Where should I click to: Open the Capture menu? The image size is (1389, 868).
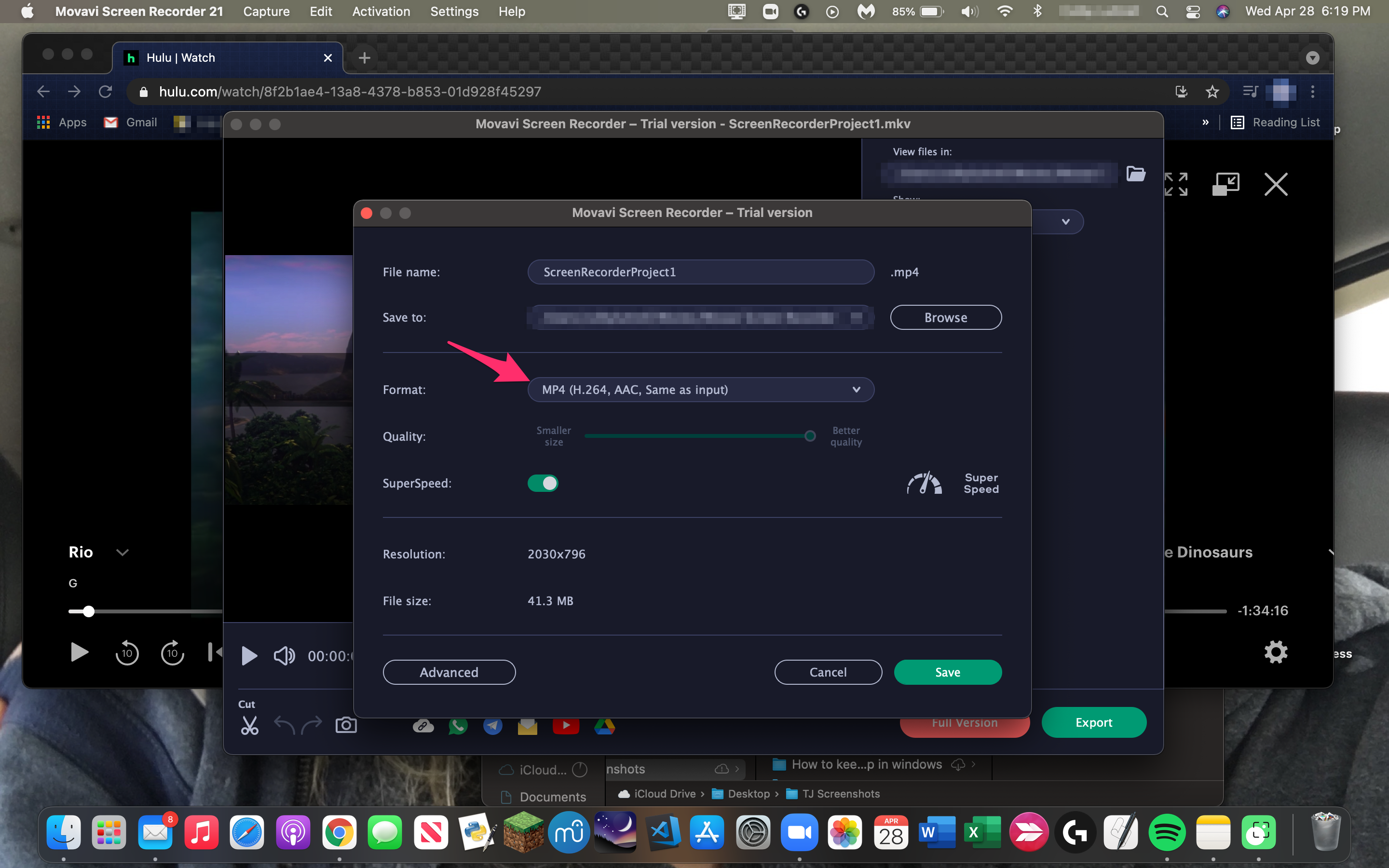point(266,12)
